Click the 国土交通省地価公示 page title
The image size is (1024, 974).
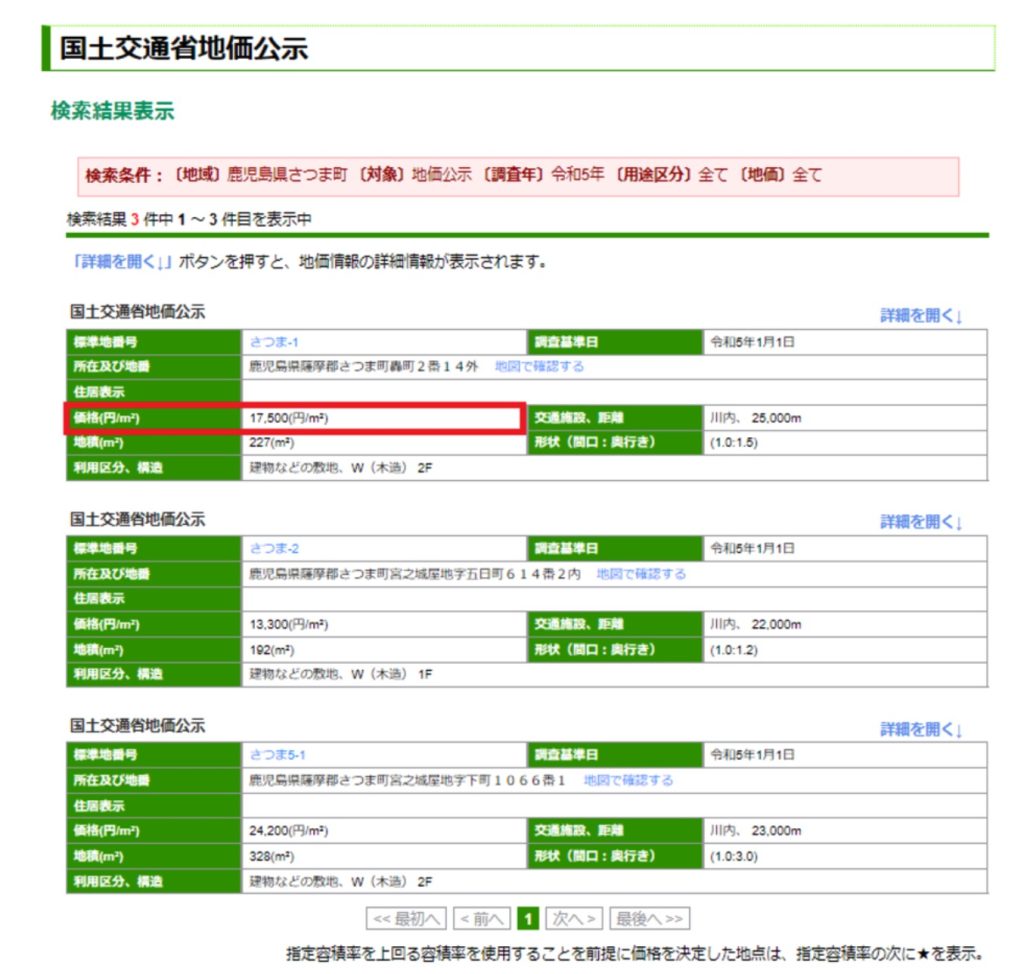tap(184, 48)
